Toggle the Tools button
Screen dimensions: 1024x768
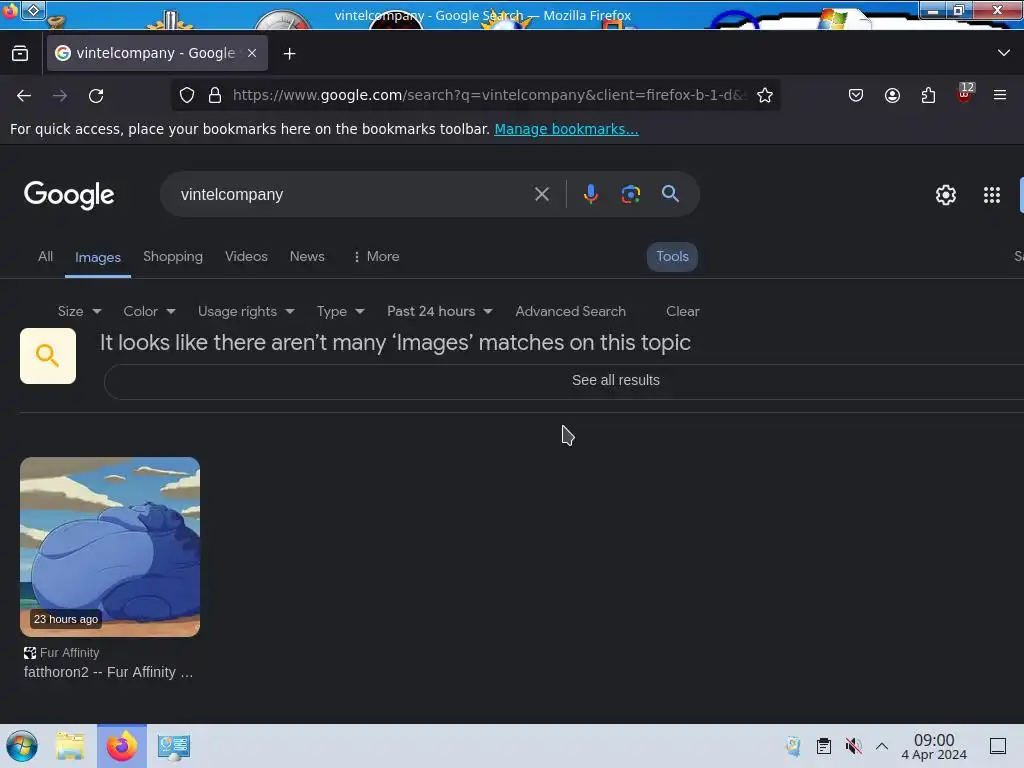pos(672,257)
